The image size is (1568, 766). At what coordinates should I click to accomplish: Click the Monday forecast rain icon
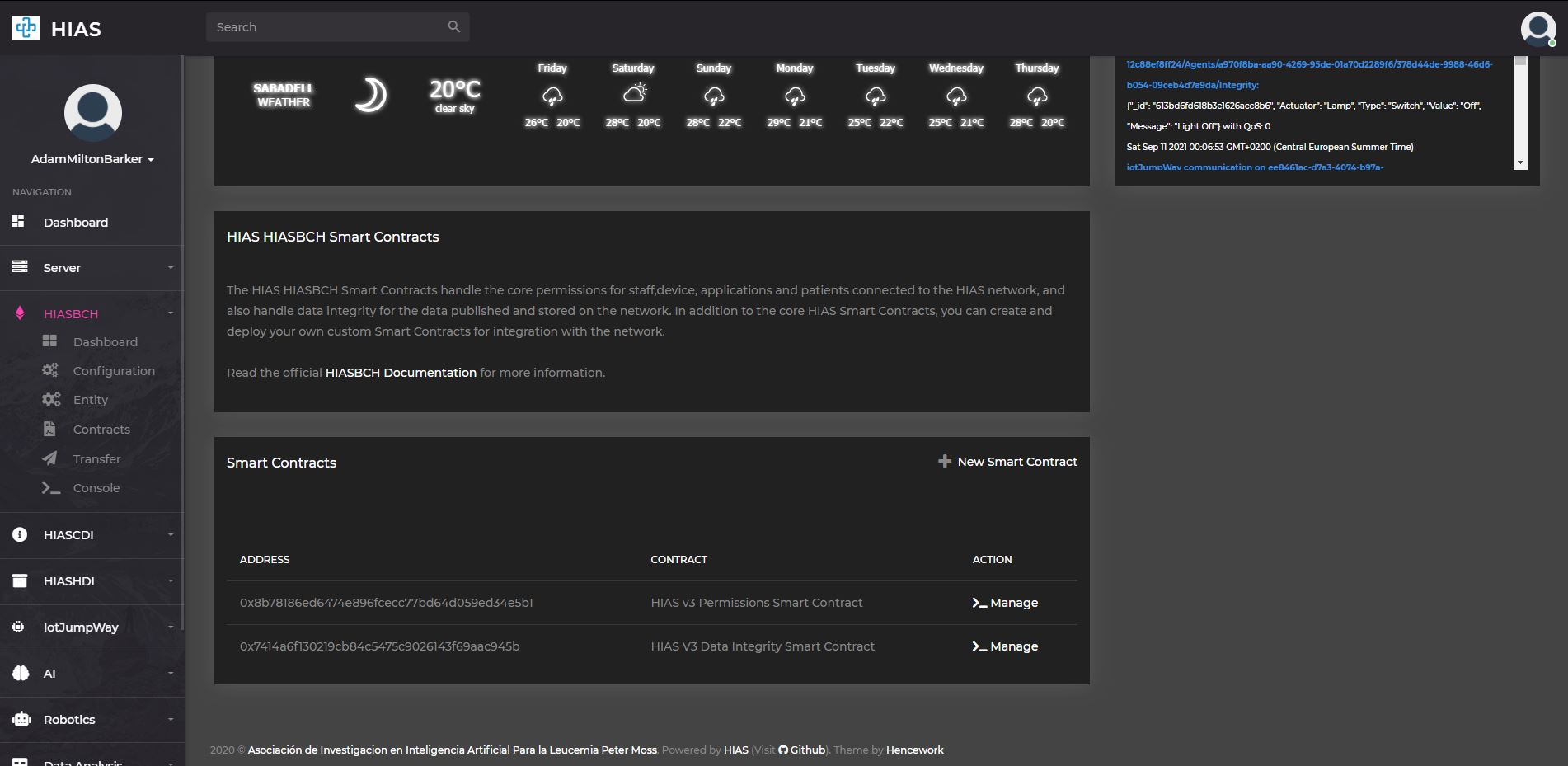click(x=795, y=96)
